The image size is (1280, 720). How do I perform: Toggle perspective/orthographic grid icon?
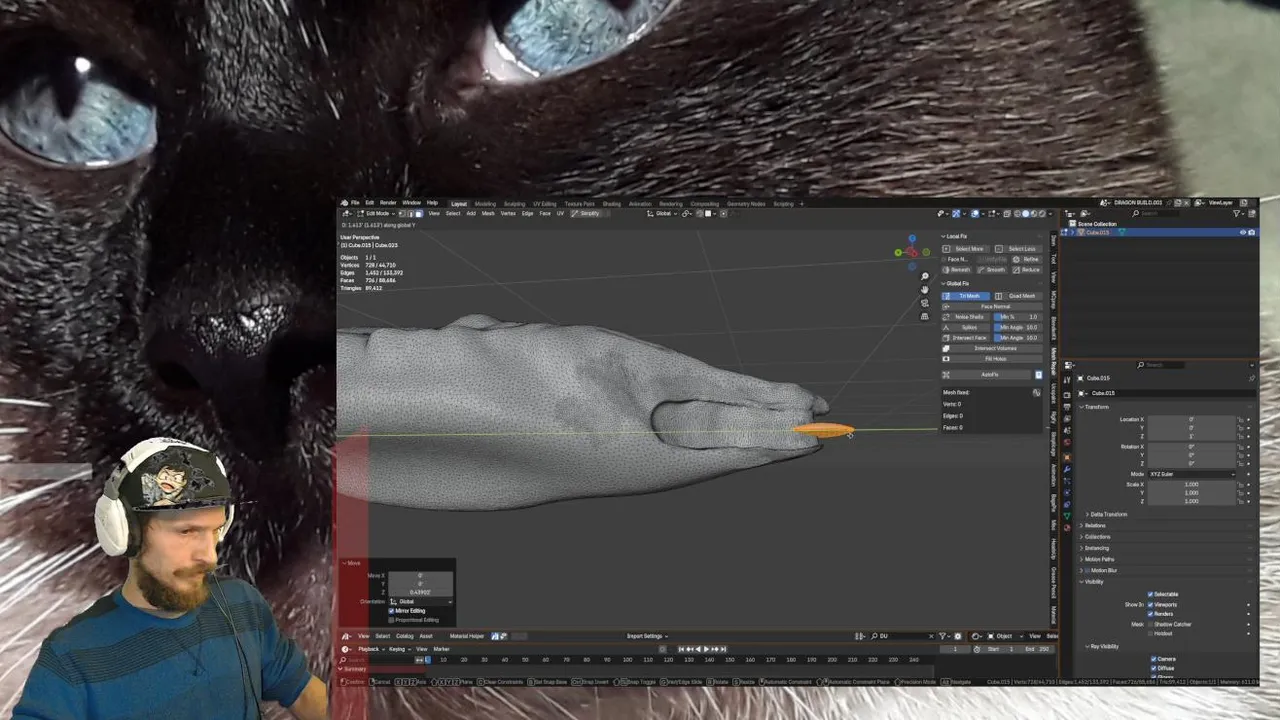coord(924,316)
